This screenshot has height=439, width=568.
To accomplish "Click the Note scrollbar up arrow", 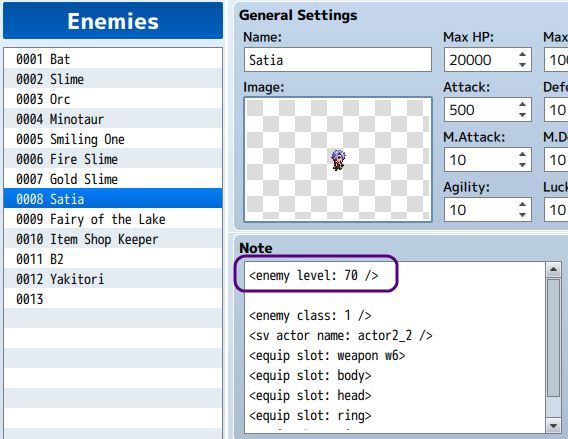I will (554, 269).
